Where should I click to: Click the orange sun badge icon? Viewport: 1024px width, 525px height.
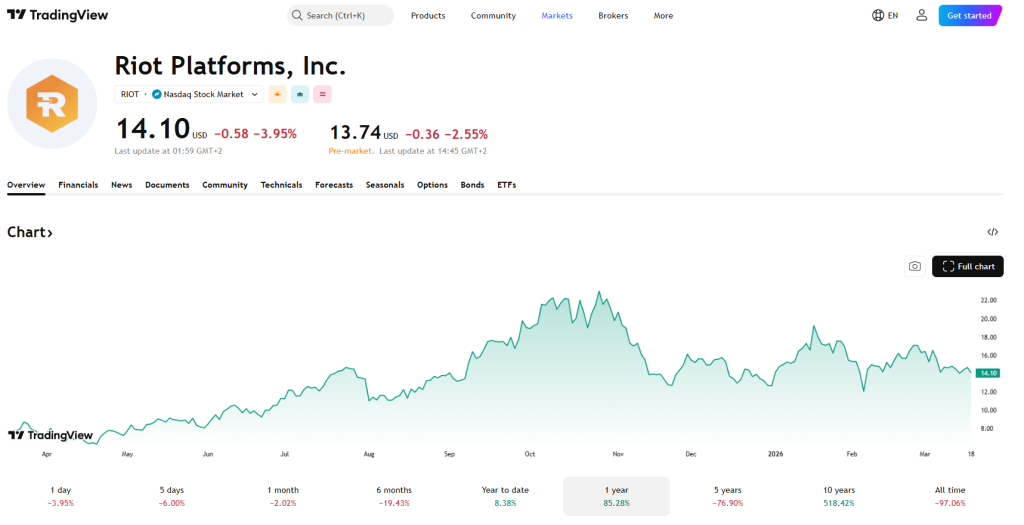pos(277,94)
